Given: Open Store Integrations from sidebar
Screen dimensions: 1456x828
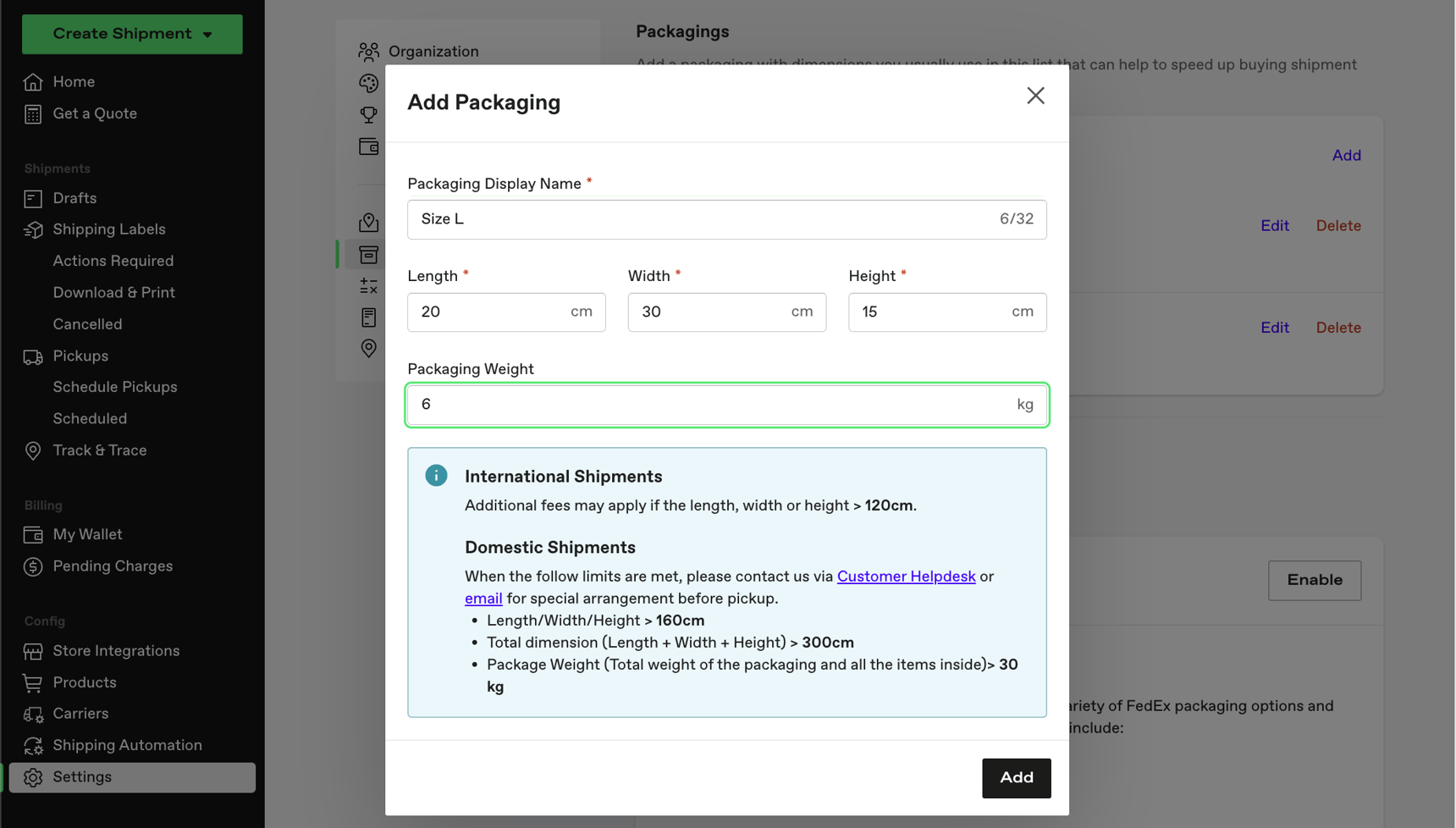Looking at the screenshot, I should [x=116, y=651].
